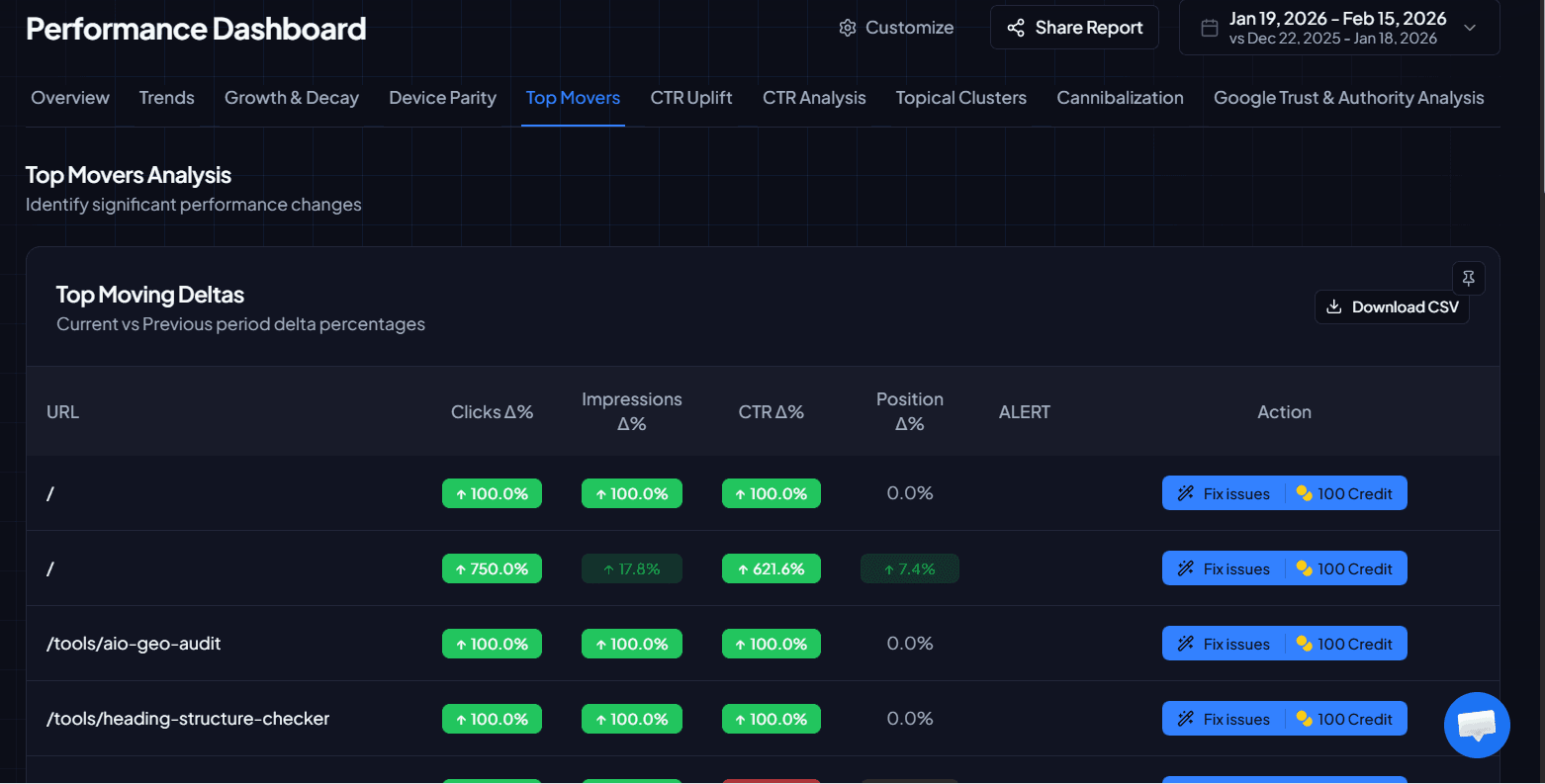The width and height of the screenshot is (1545, 784).
Task: Click the pin icon on Top Moving Deltas card
Action: tap(1468, 279)
